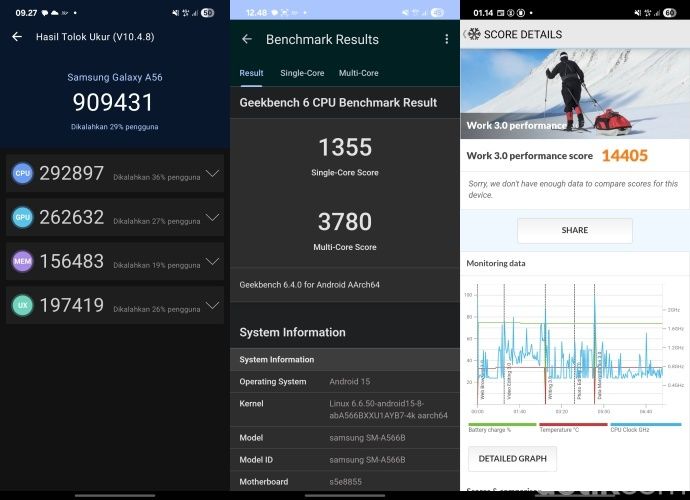Tap the CPU score icon in AnTuTu

pos(22,173)
